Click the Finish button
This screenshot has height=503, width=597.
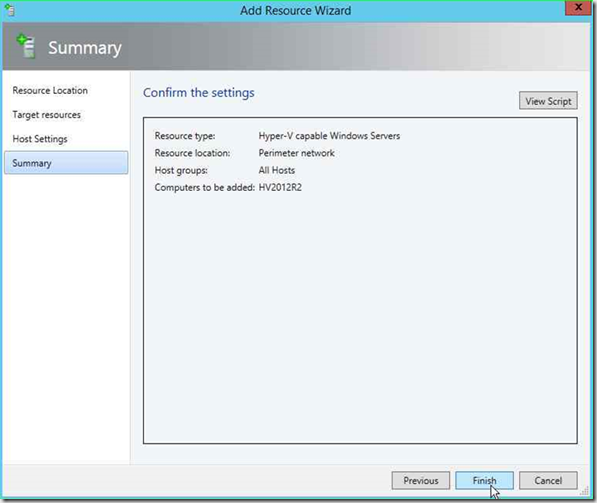484,481
